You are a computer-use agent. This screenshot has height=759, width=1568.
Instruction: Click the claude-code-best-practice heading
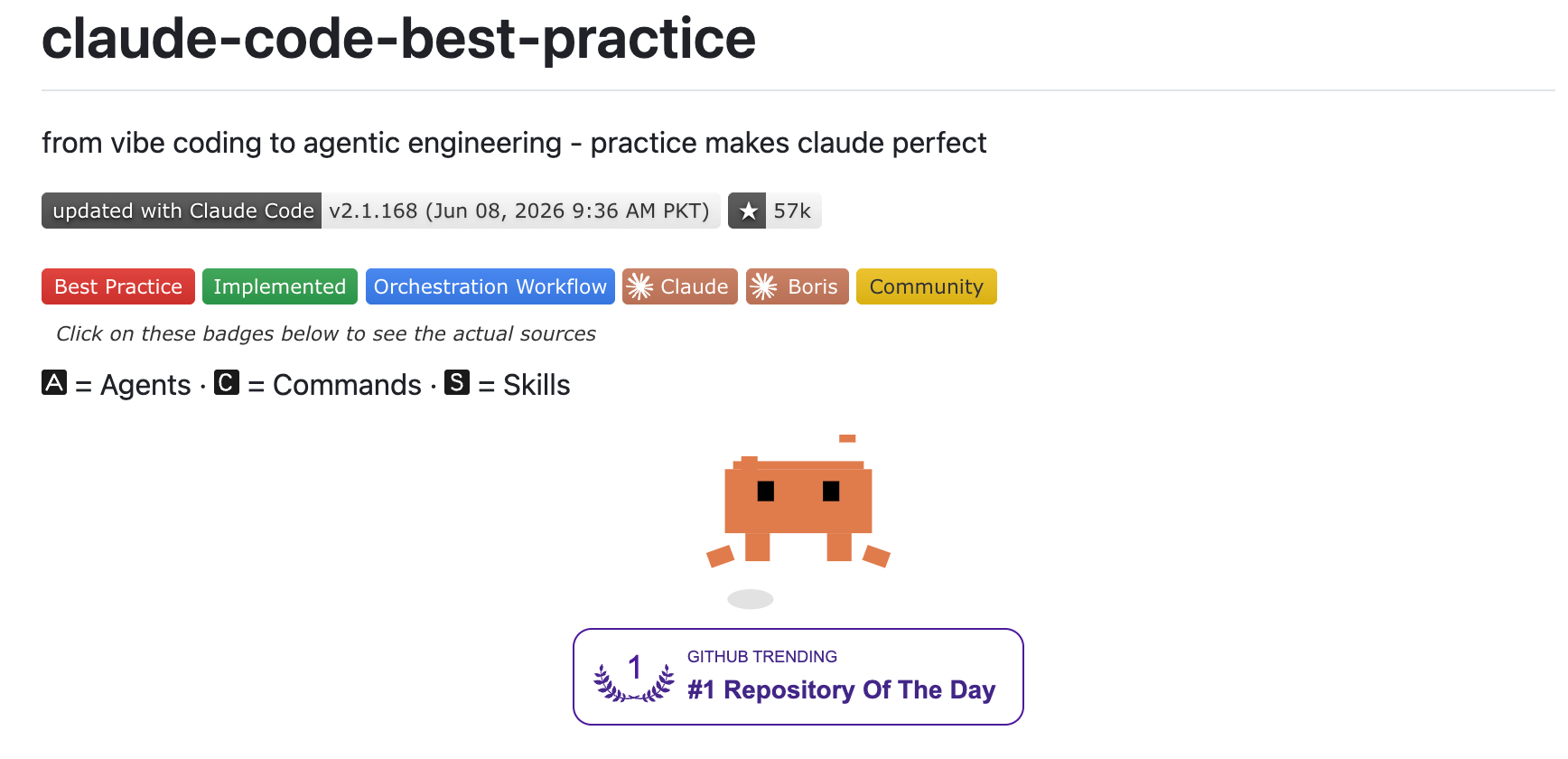point(398,39)
